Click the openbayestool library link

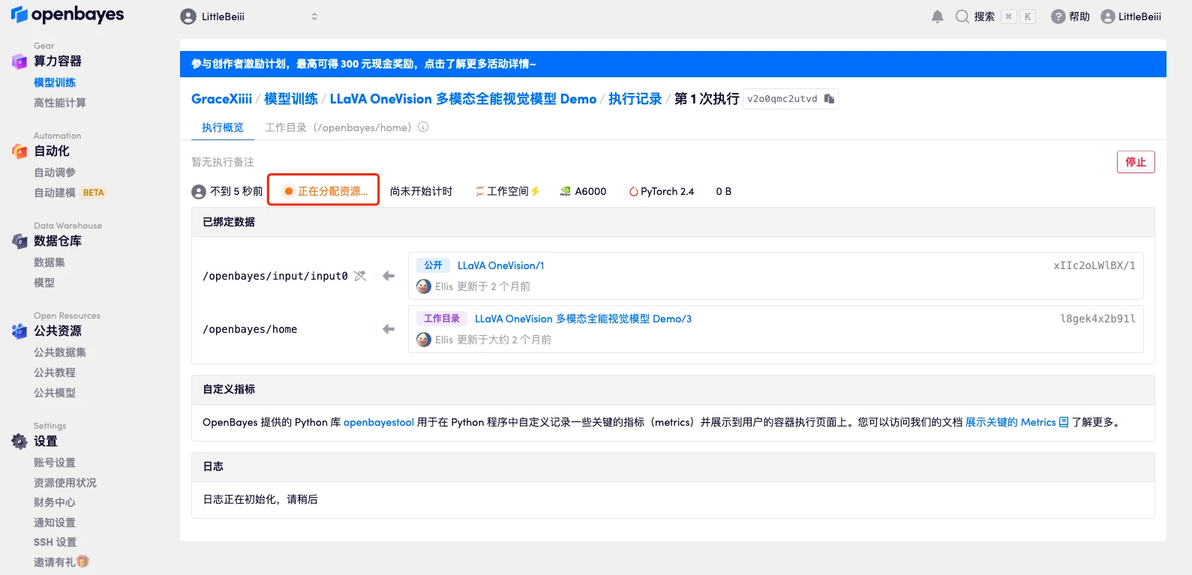[379, 421]
